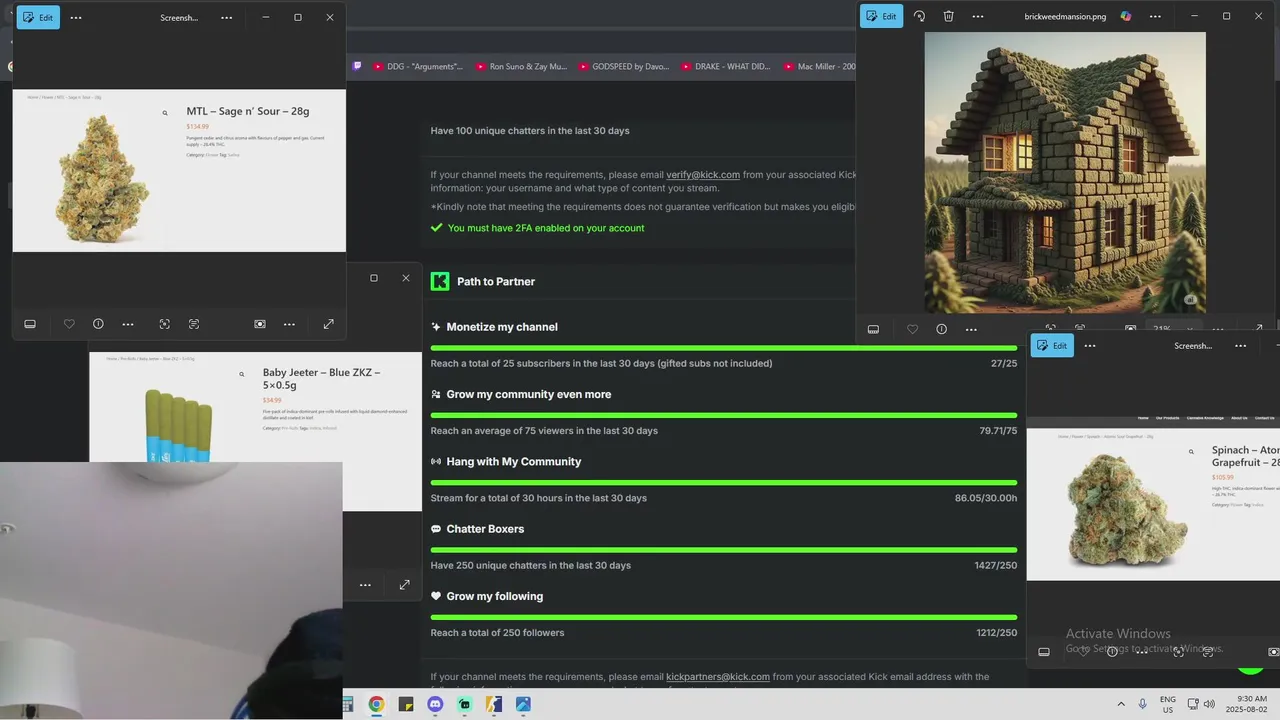
Task: Enter full screen in the Baby Jeeter photo window
Action: pyautogui.click(x=404, y=585)
